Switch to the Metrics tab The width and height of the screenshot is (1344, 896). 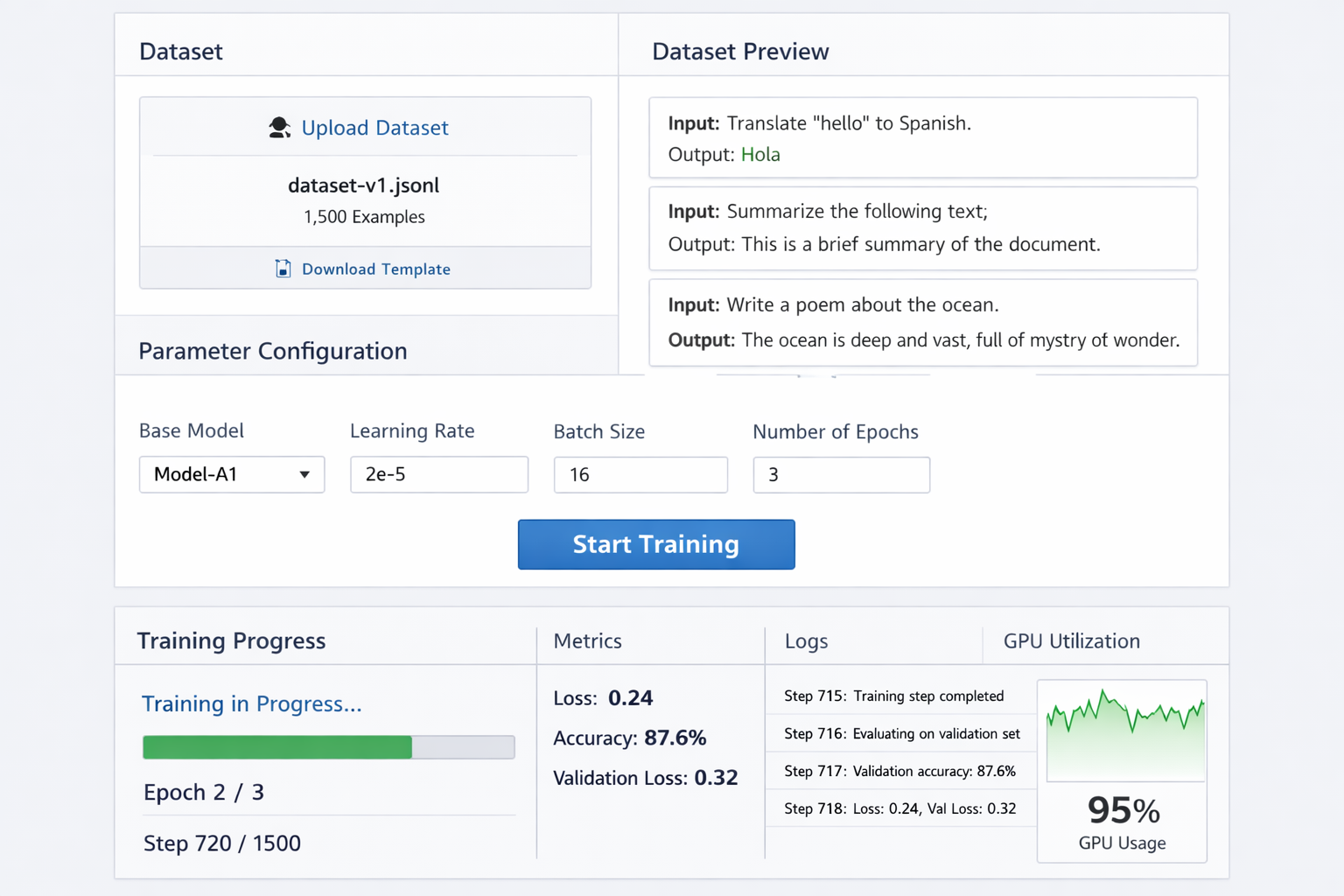pos(587,641)
